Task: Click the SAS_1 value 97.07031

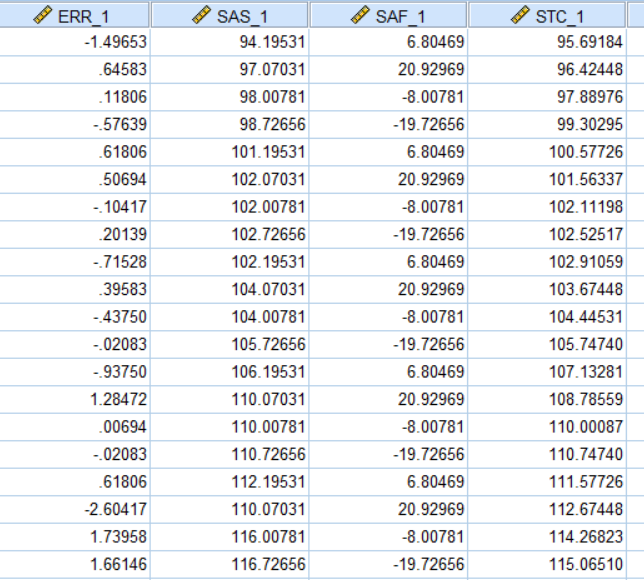Action: (x=272, y=69)
